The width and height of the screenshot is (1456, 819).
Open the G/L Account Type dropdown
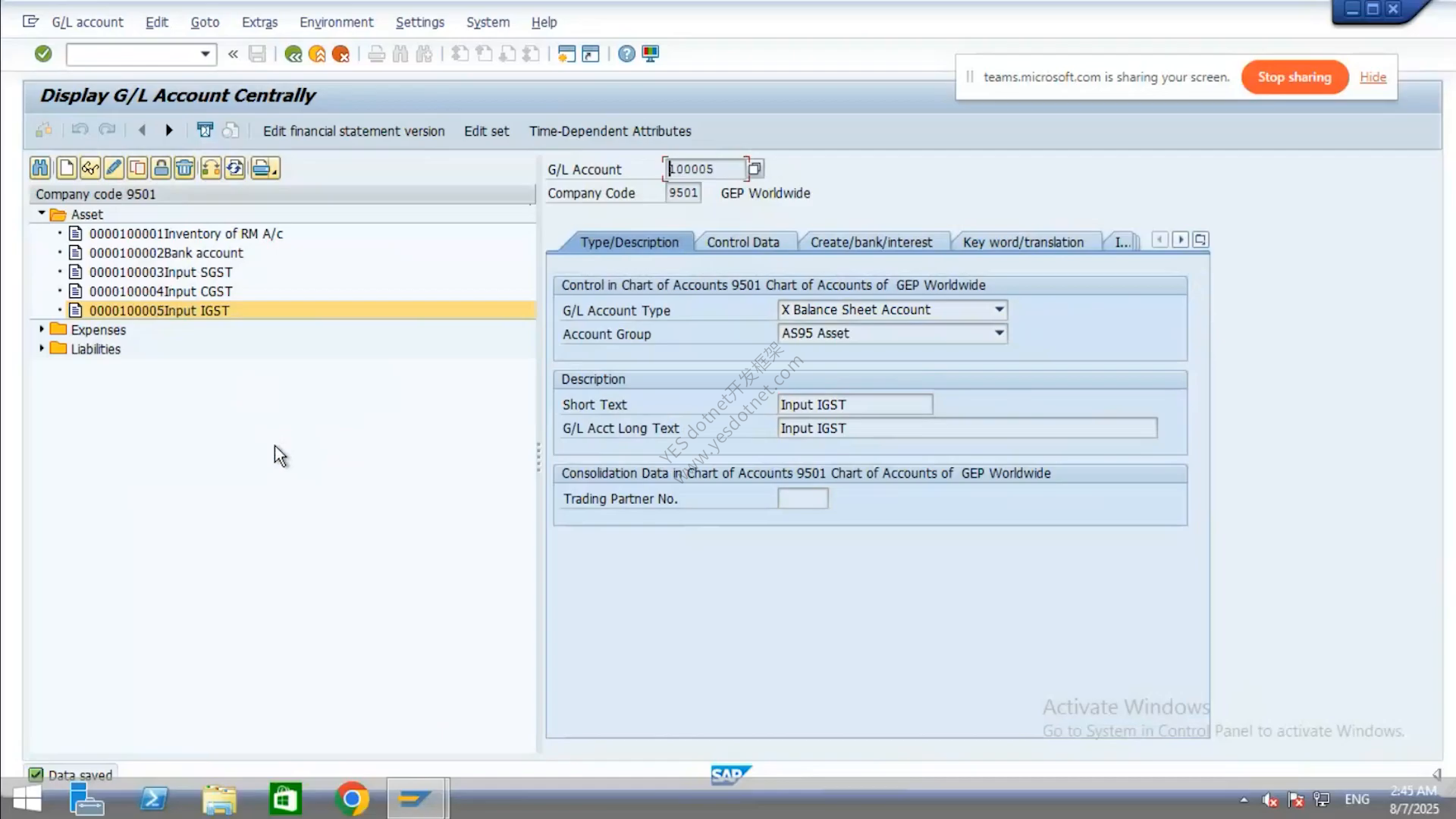tap(999, 309)
